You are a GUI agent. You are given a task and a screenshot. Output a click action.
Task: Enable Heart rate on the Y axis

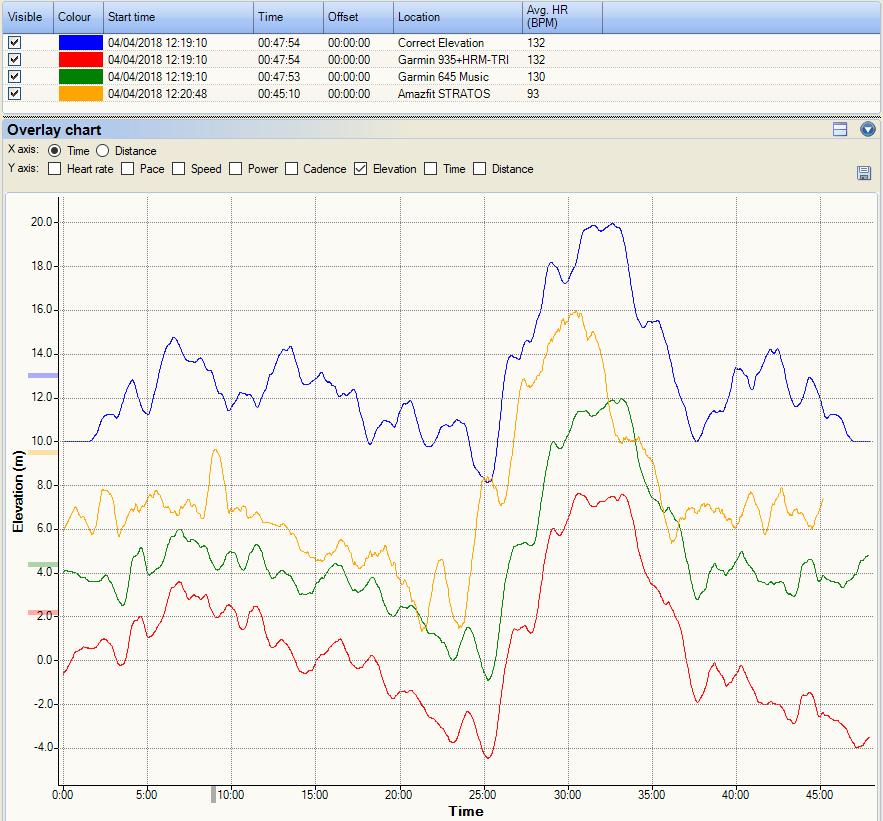point(54,169)
